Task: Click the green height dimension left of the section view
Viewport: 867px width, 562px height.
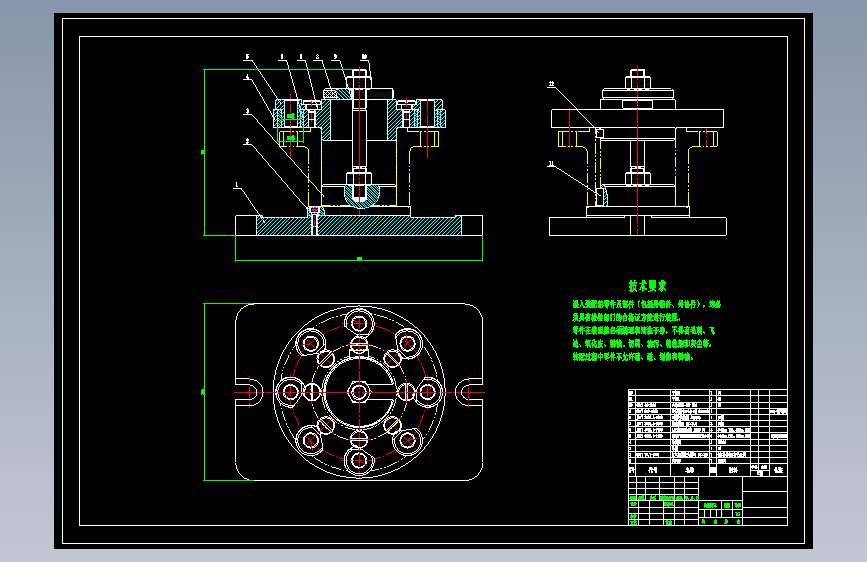Action: coord(204,152)
